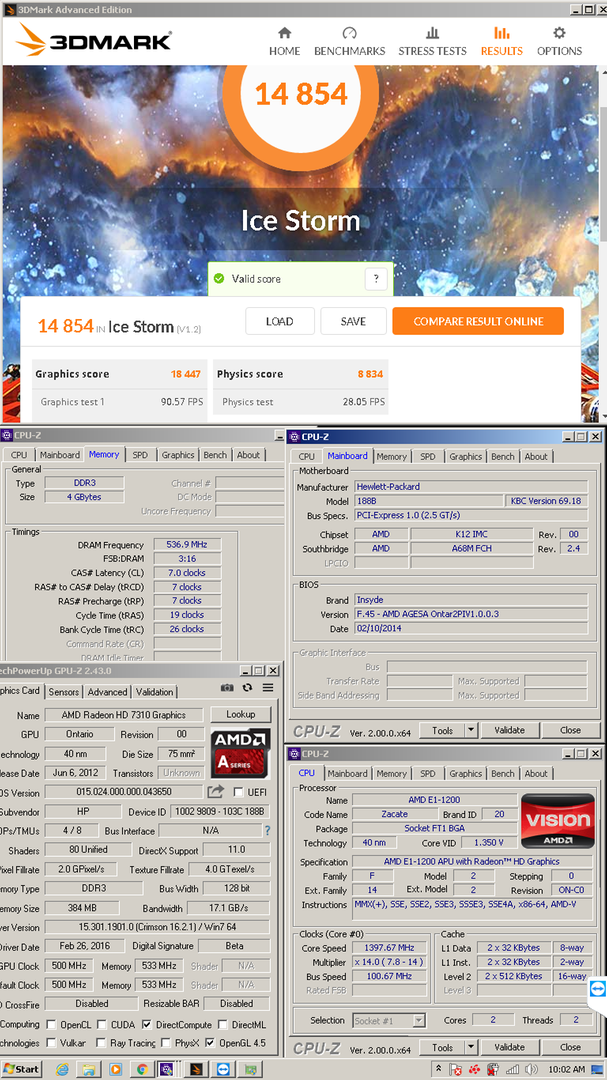Click the Windows Start button
The image size is (607, 1080).
tap(21, 1069)
